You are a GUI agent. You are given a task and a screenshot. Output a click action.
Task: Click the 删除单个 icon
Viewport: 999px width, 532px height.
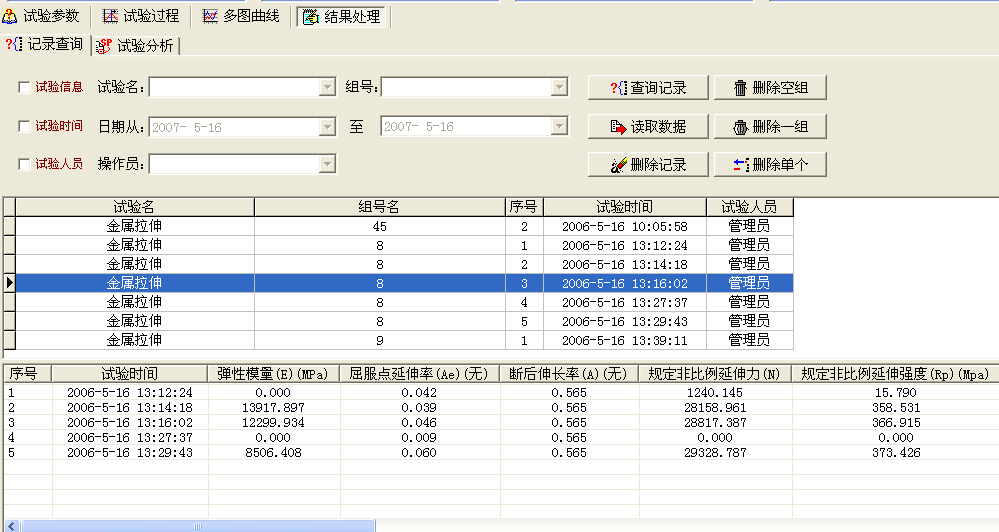[740, 165]
